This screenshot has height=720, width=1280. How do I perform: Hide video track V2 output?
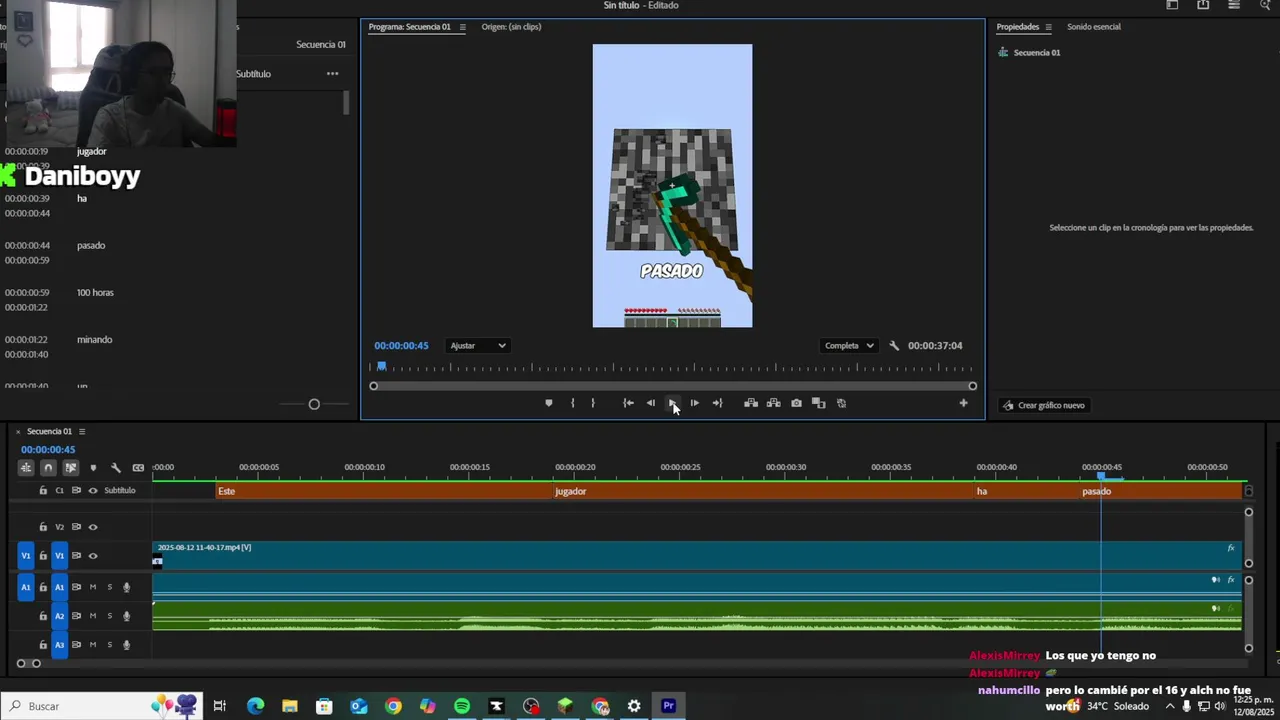click(x=93, y=527)
